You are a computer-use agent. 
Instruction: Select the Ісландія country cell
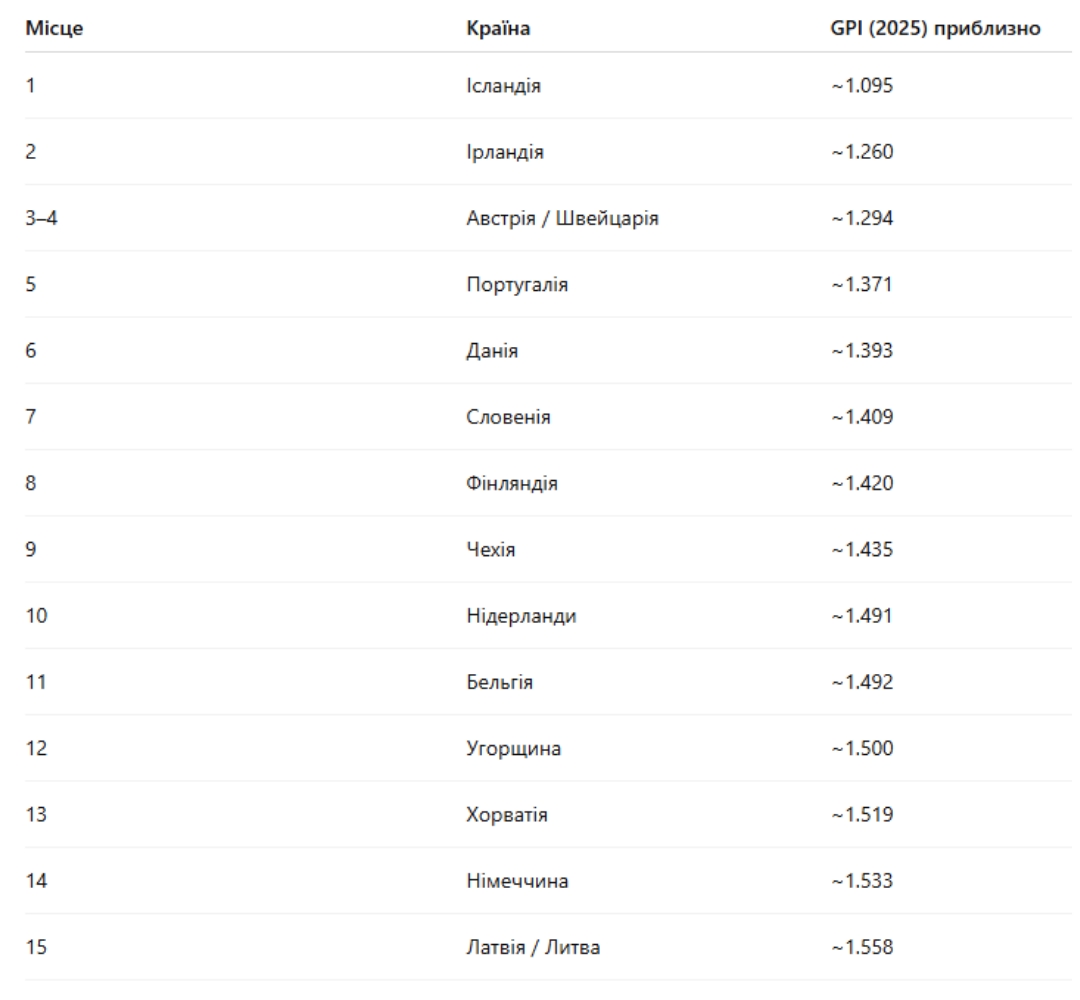pyautogui.click(x=503, y=86)
